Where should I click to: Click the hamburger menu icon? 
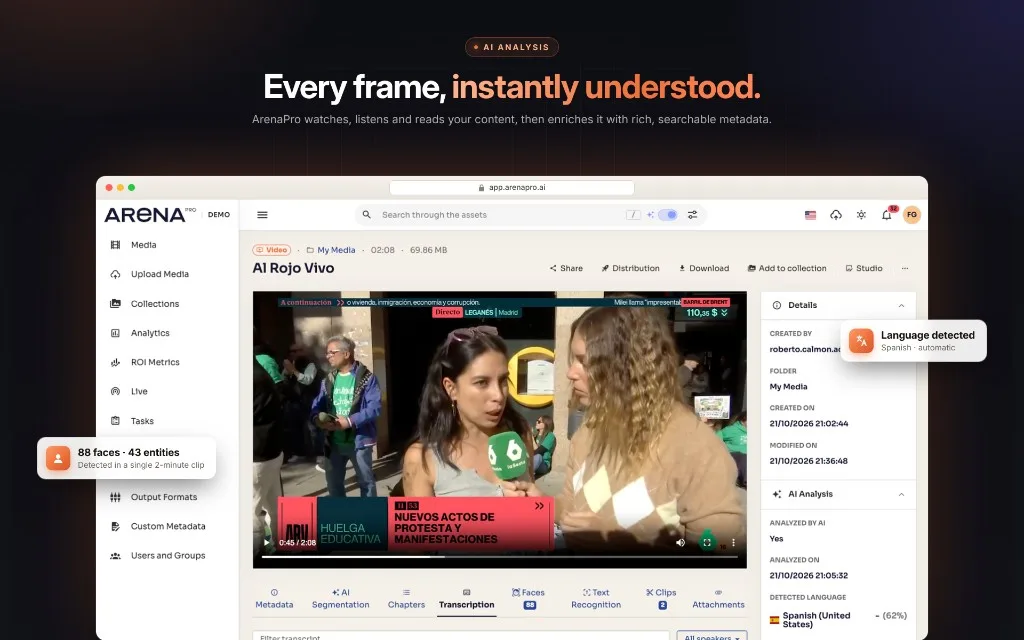tap(263, 215)
